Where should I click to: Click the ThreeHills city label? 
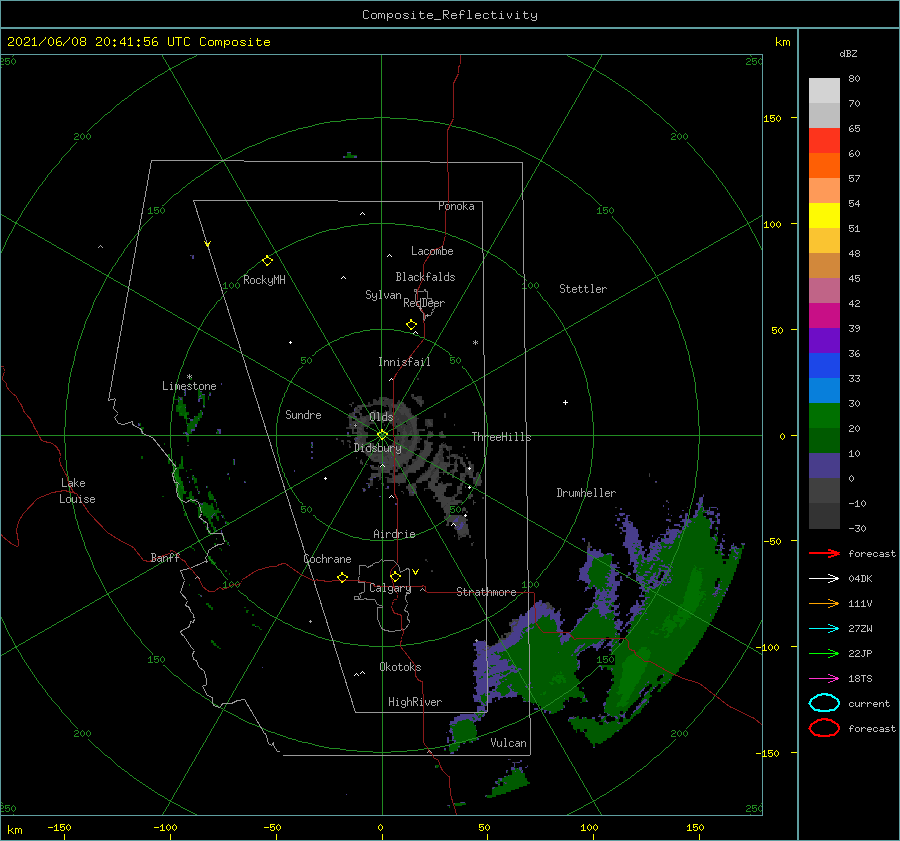coord(502,437)
